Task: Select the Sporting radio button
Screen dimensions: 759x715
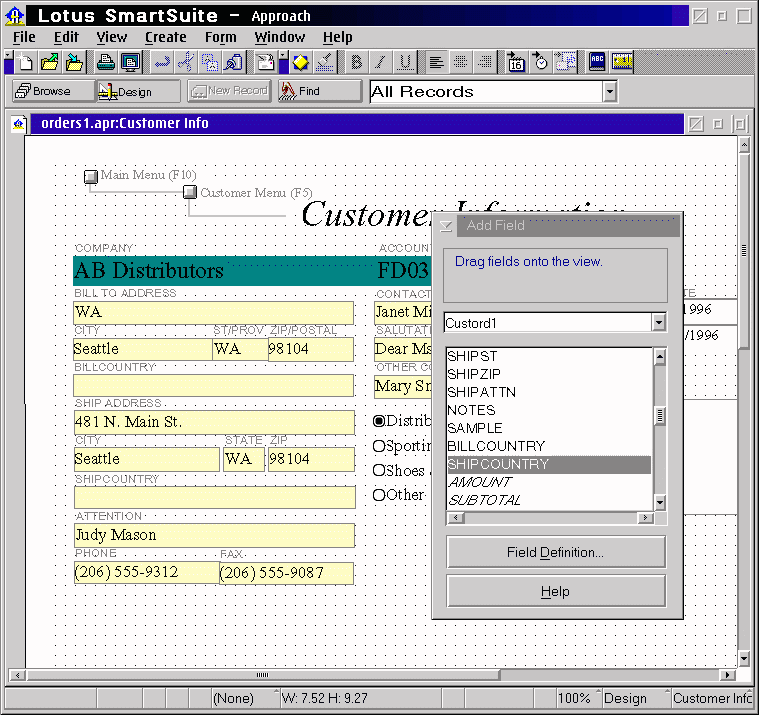Action: pyautogui.click(x=379, y=446)
